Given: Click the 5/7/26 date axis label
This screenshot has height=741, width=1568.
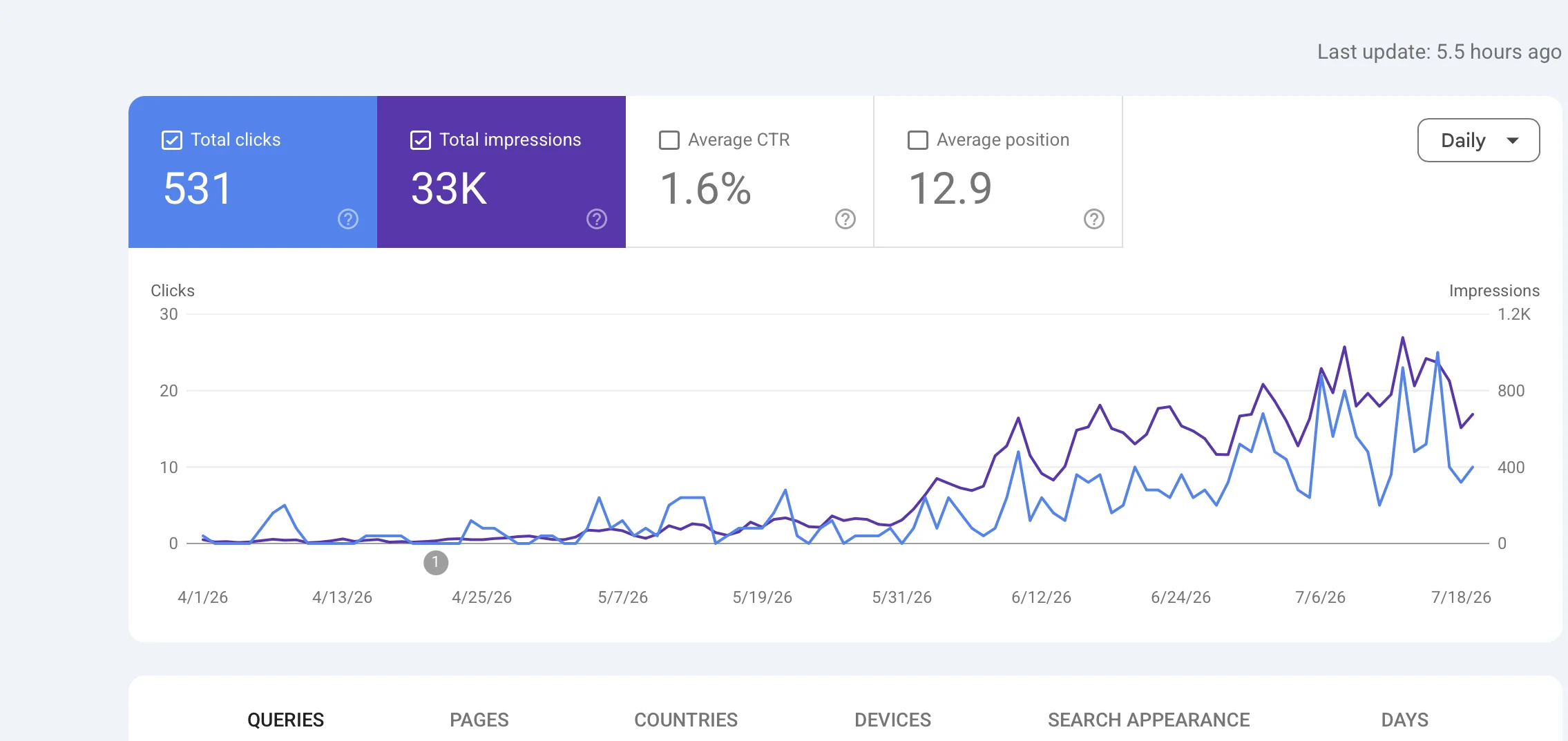Looking at the screenshot, I should [622, 597].
